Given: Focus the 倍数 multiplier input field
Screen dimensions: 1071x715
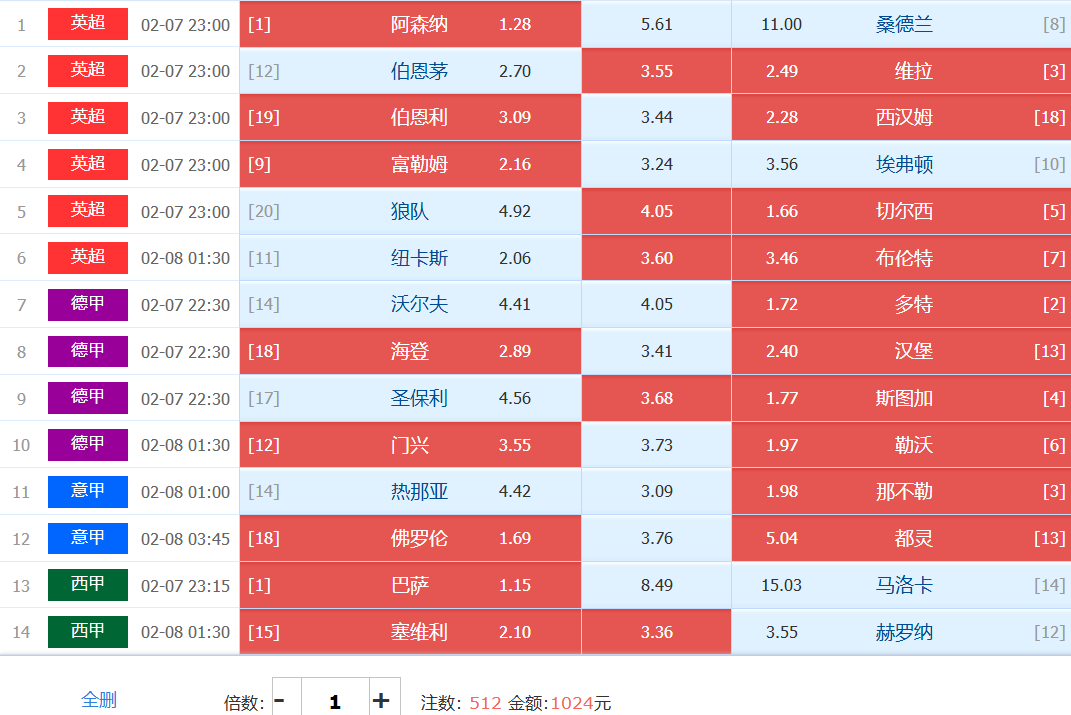Looking at the screenshot, I should pyautogui.click(x=334, y=700).
